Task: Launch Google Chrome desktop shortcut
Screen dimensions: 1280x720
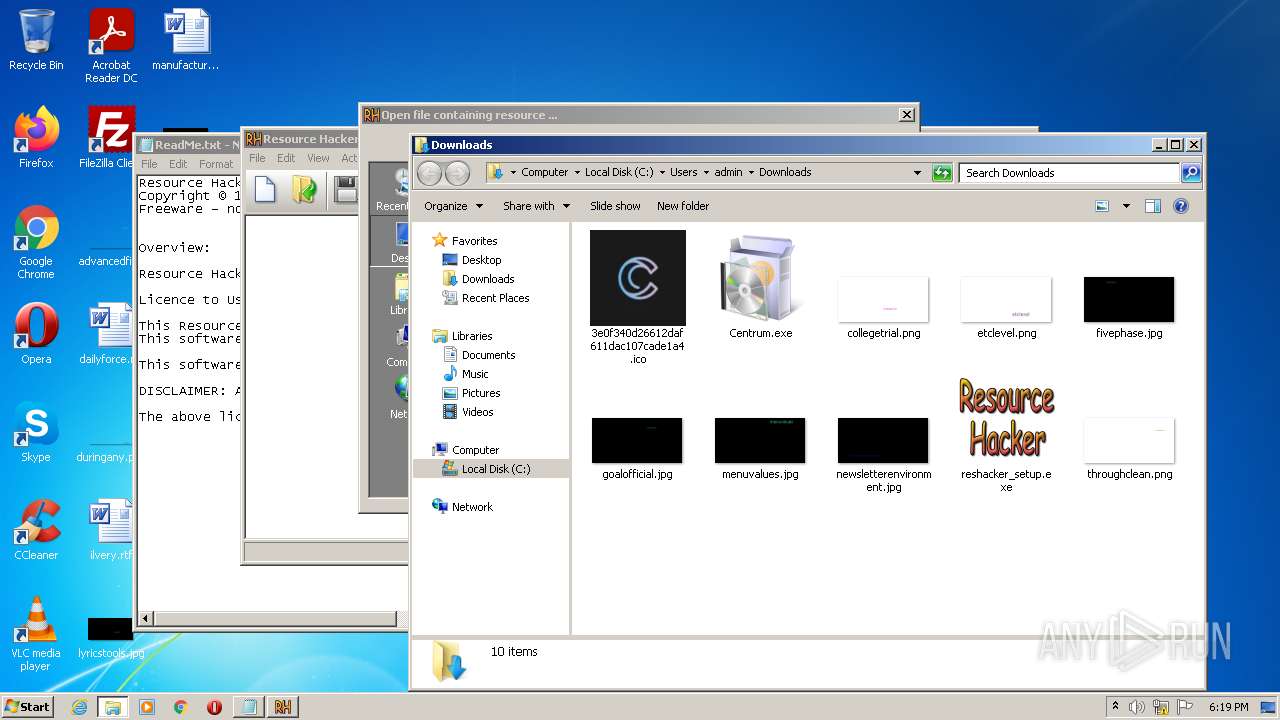Action: pyautogui.click(x=36, y=243)
